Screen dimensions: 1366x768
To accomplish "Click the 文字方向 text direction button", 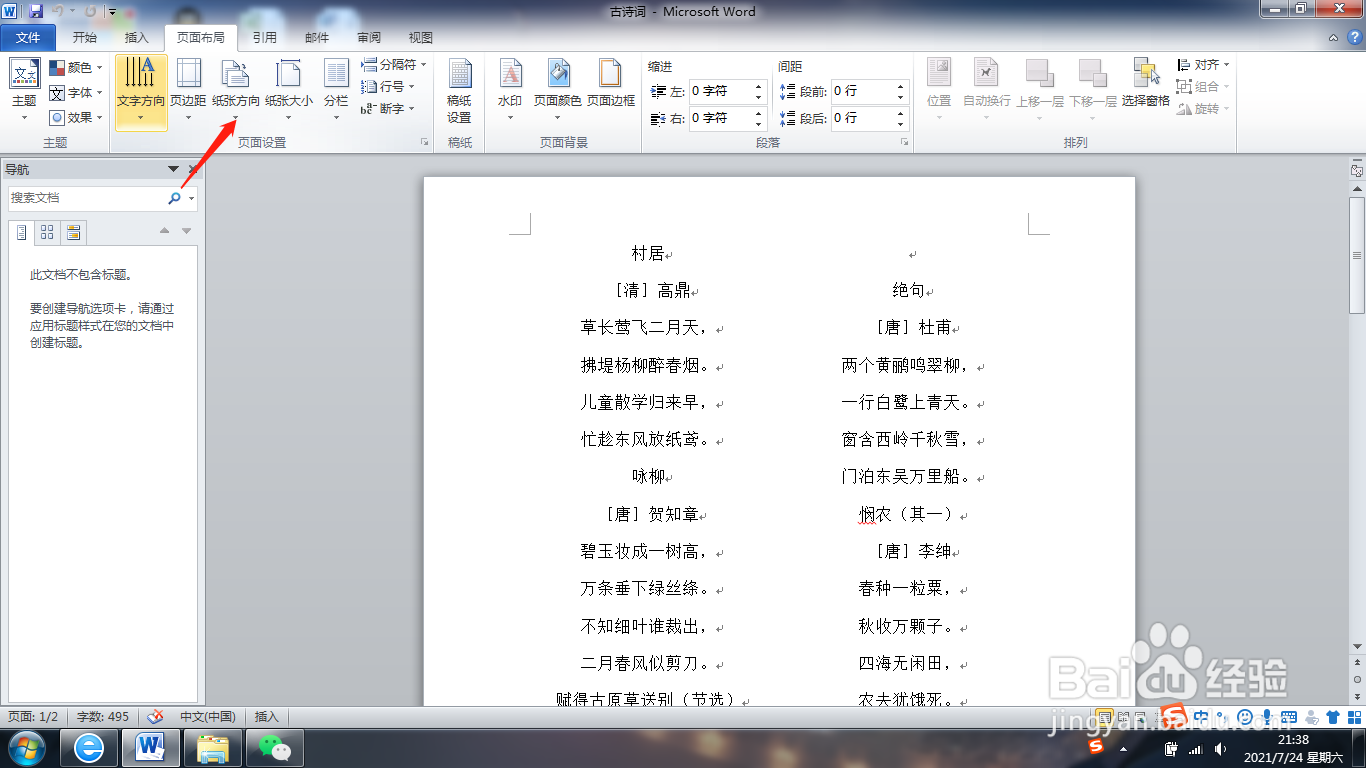I will (x=140, y=92).
